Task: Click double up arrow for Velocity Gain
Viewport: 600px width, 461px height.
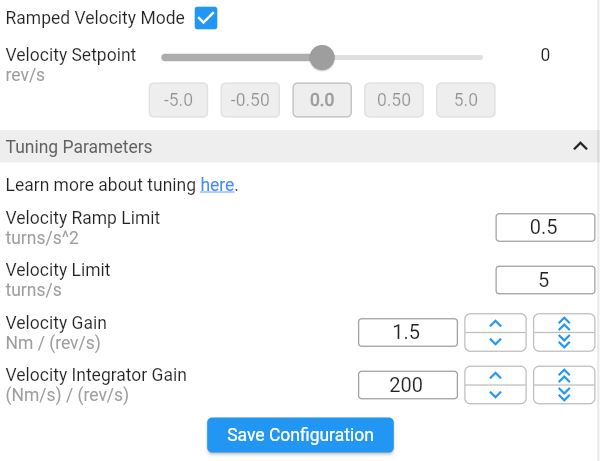Action: click(x=564, y=323)
